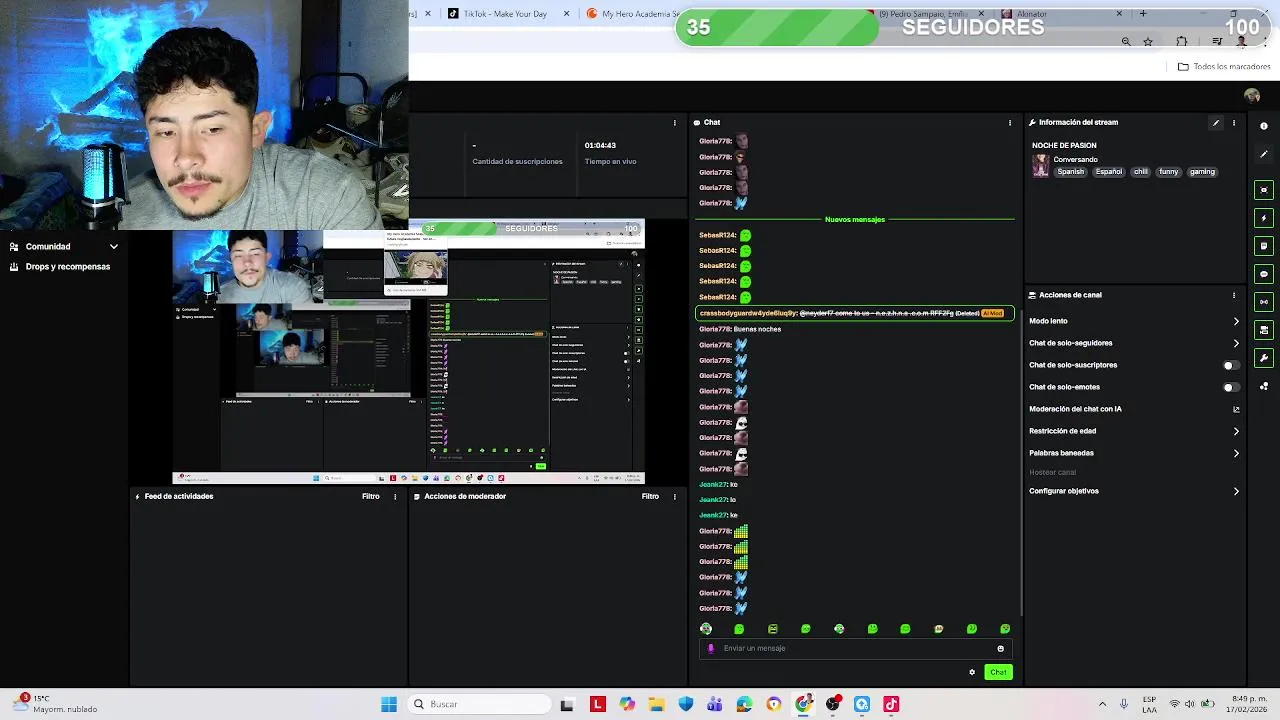The image size is (1280, 720).
Task: Open Feed de actividades three-dot menu
Action: pos(395,496)
